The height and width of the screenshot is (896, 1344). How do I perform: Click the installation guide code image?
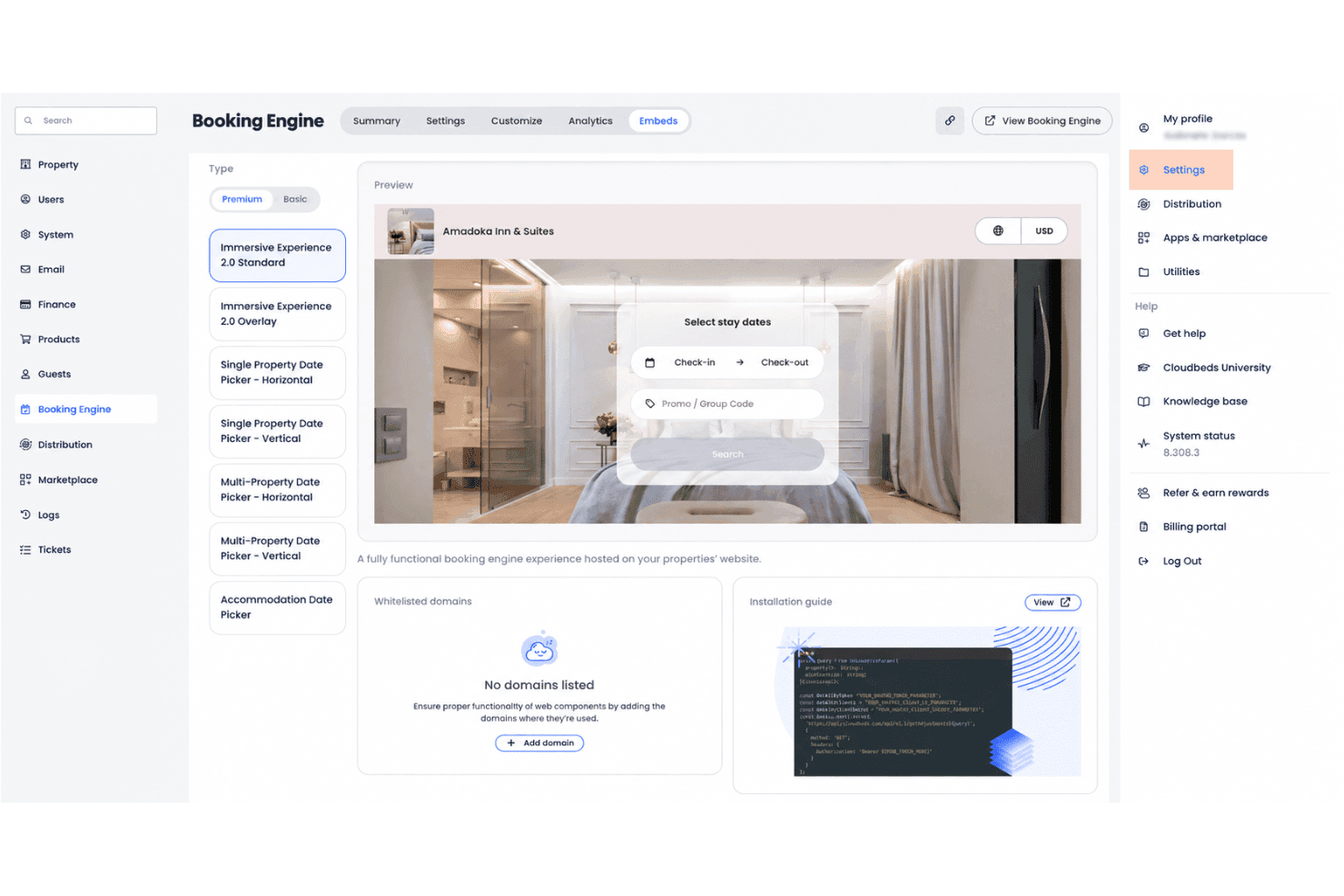coord(927,701)
